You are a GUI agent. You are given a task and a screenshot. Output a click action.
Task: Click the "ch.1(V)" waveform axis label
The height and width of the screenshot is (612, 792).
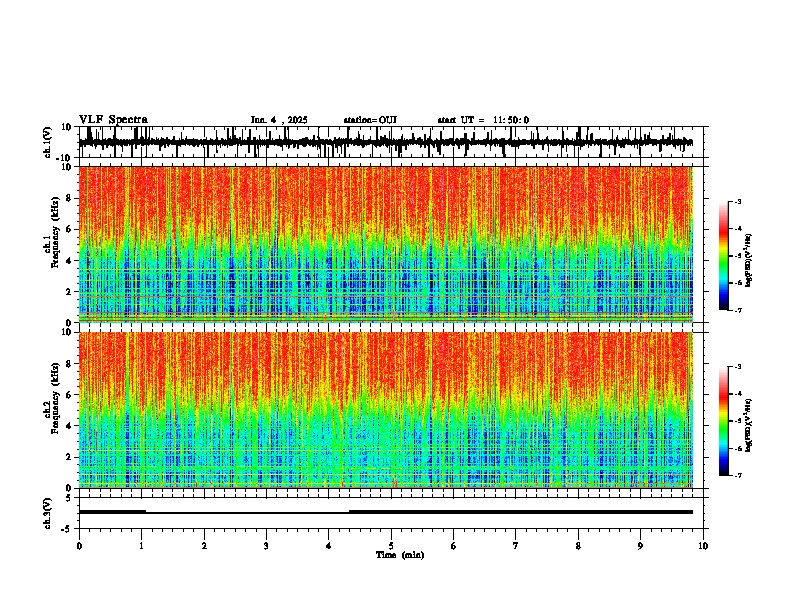[x=48, y=142]
